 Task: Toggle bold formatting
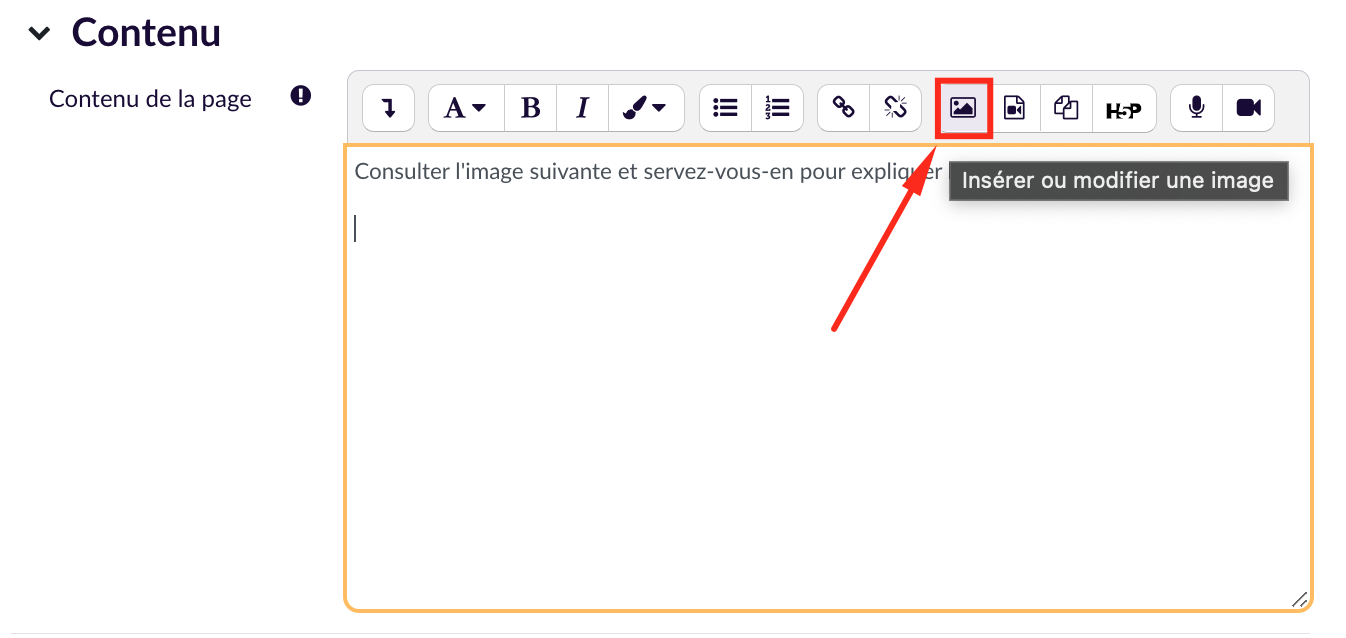531,108
